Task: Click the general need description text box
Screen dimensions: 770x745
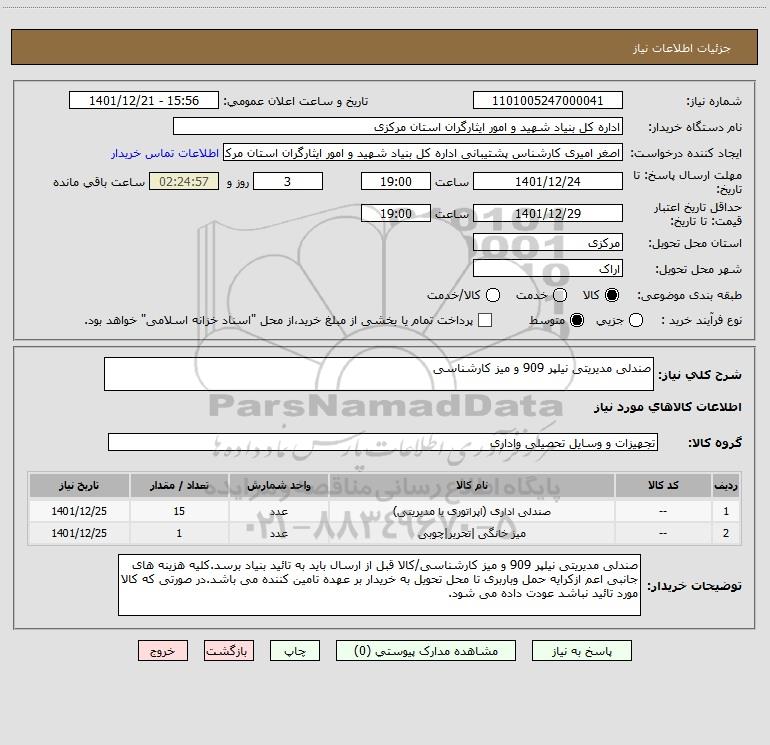Action: click(379, 374)
